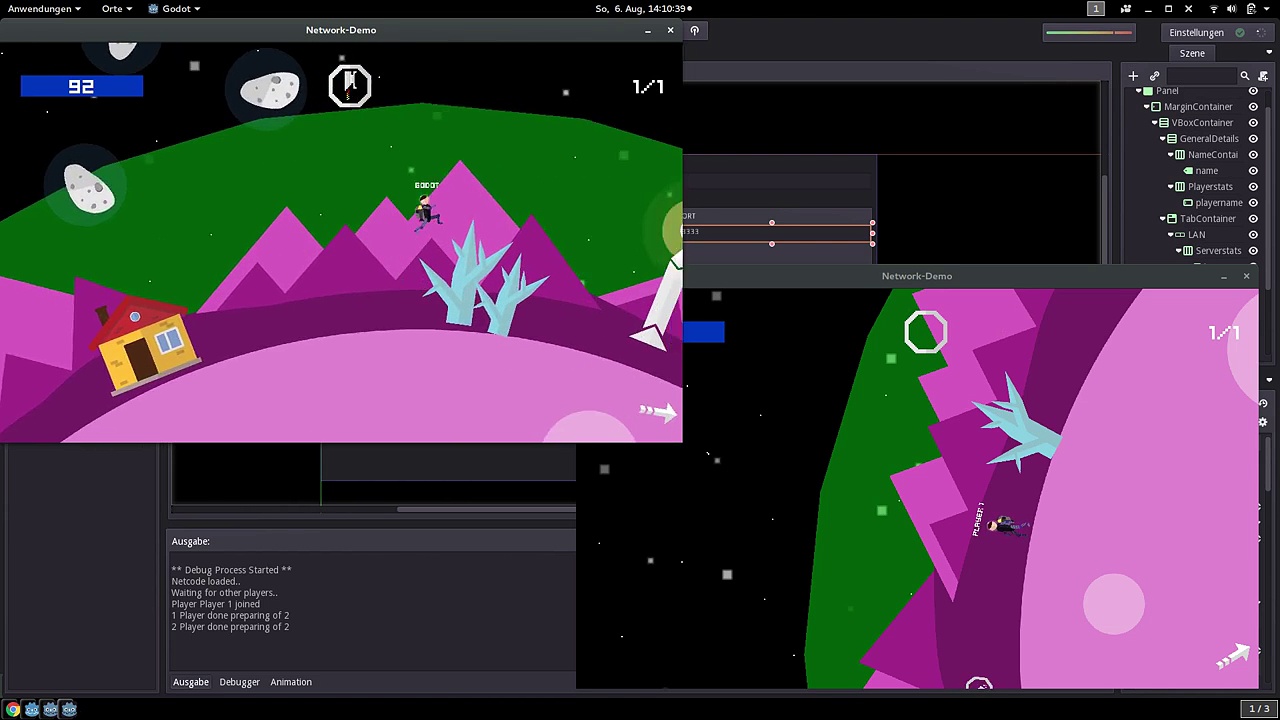This screenshot has height=720, width=1280.
Task: Click the attach script icon
Action: 1264,76
